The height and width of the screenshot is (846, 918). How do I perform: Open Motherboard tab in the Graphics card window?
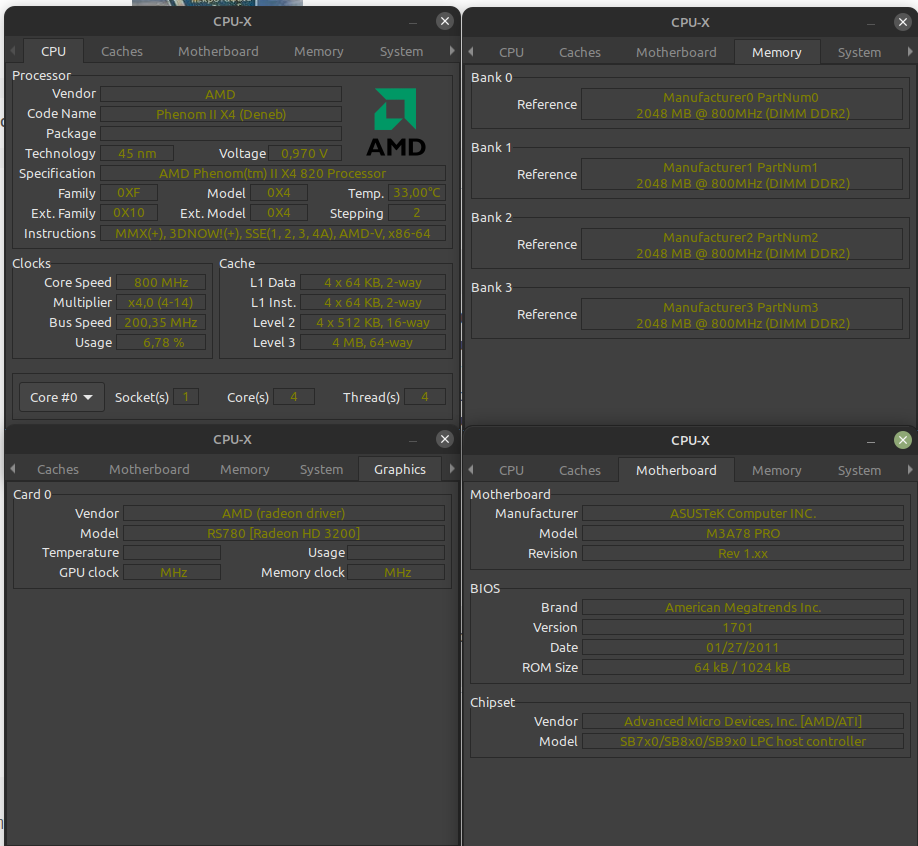(149, 470)
